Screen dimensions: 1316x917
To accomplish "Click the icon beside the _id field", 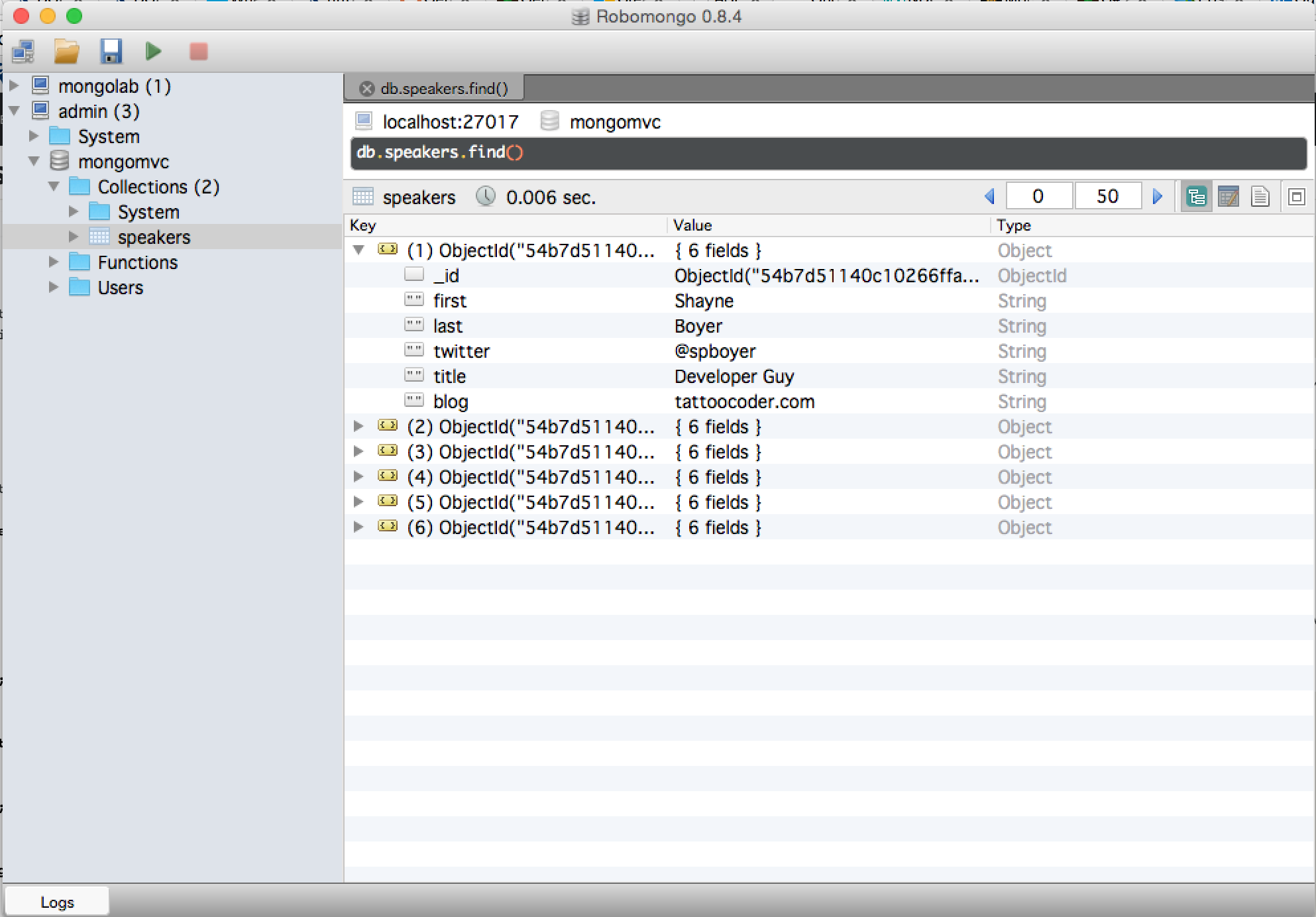I will tap(414, 274).
